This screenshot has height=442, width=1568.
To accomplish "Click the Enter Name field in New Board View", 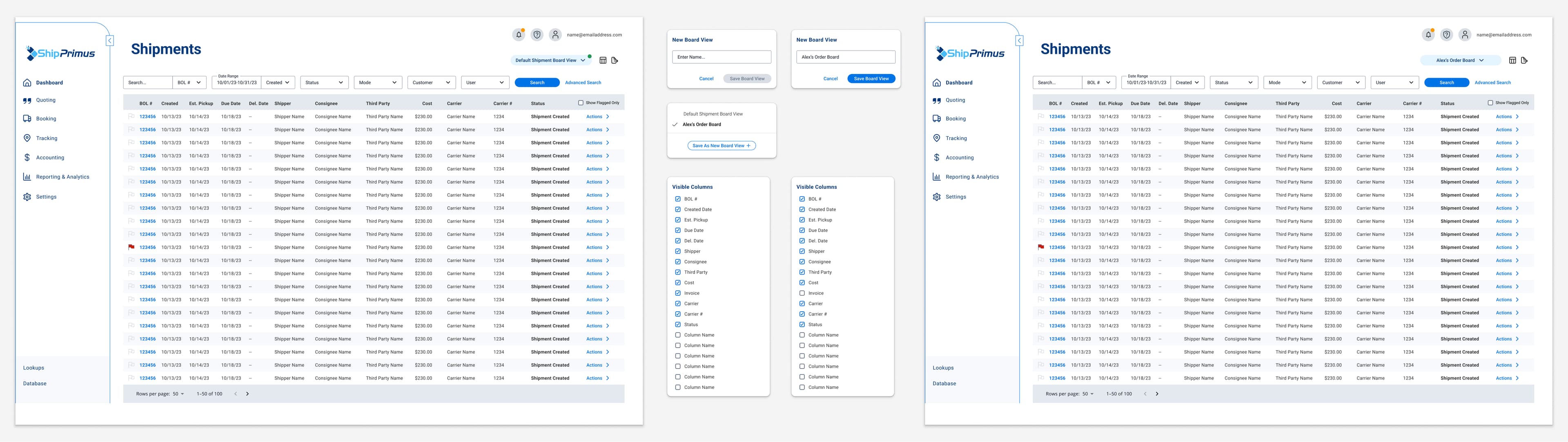I will tap(721, 57).
